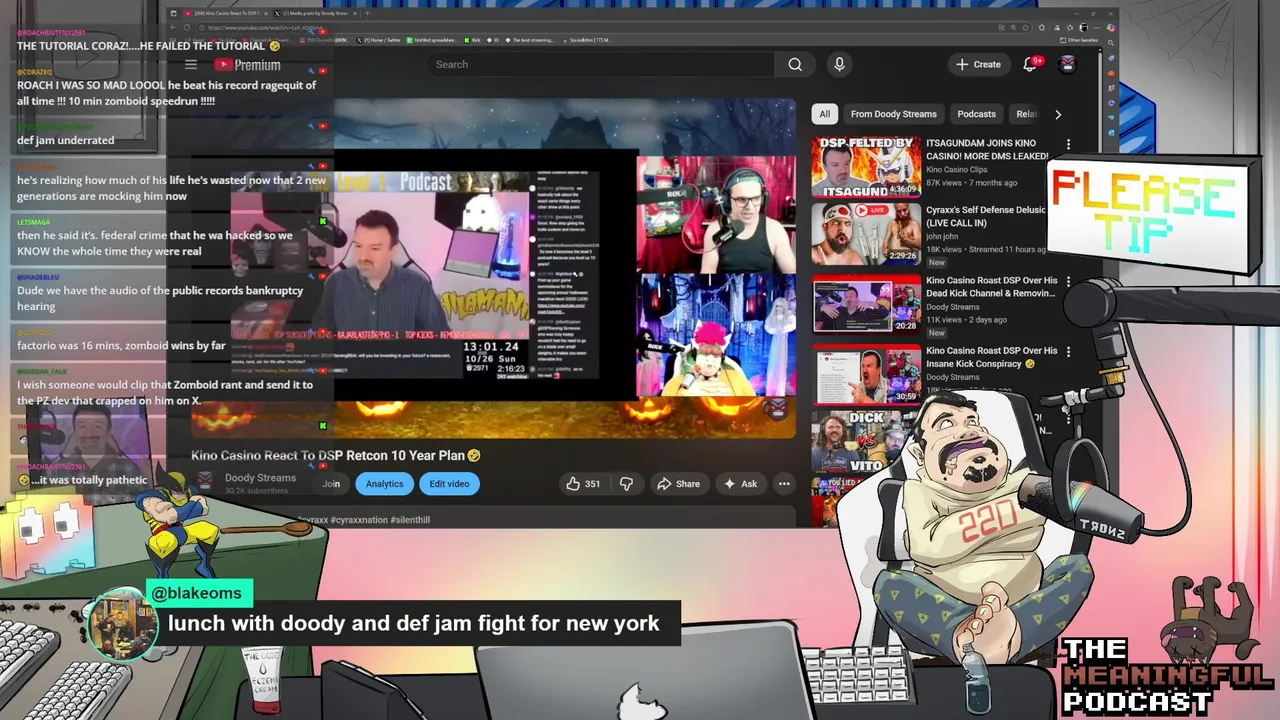The width and height of the screenshot is (1280, 720).
Task: Open the Other favorites bookmarks folder
Action: point(1080,40)
